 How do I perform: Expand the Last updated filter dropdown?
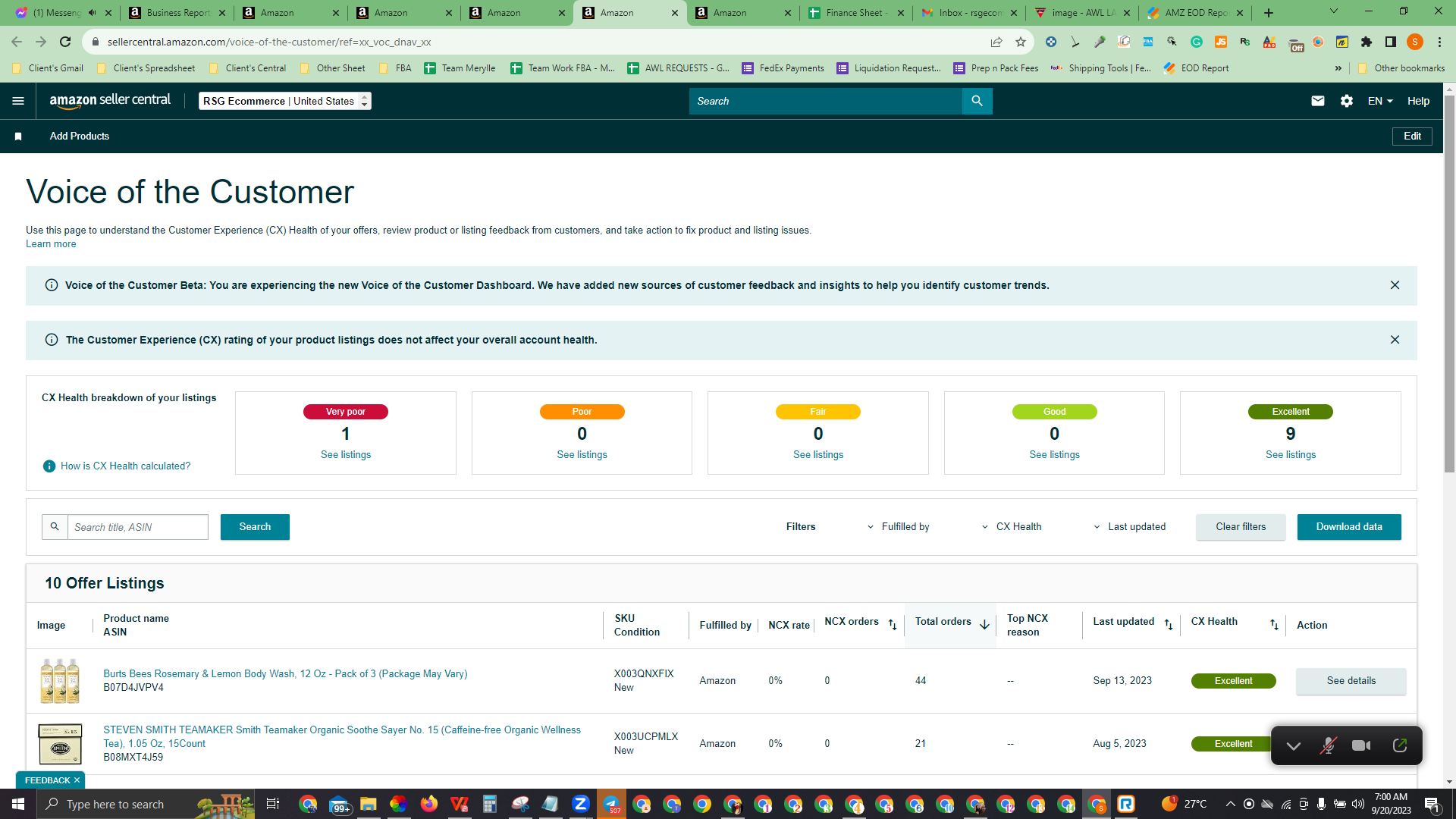1130,527
